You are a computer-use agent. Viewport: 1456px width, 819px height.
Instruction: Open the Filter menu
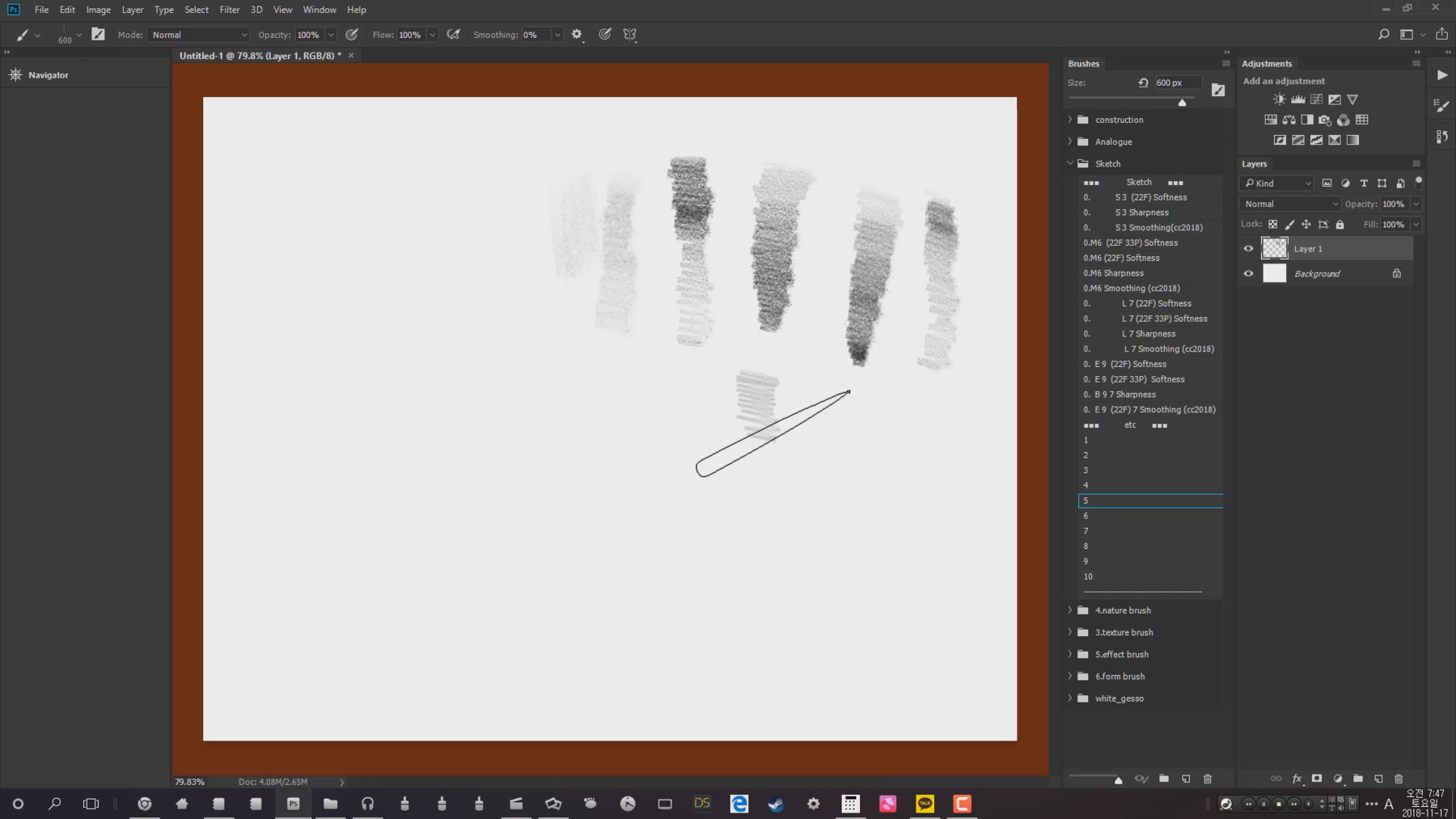click(230, 9)
